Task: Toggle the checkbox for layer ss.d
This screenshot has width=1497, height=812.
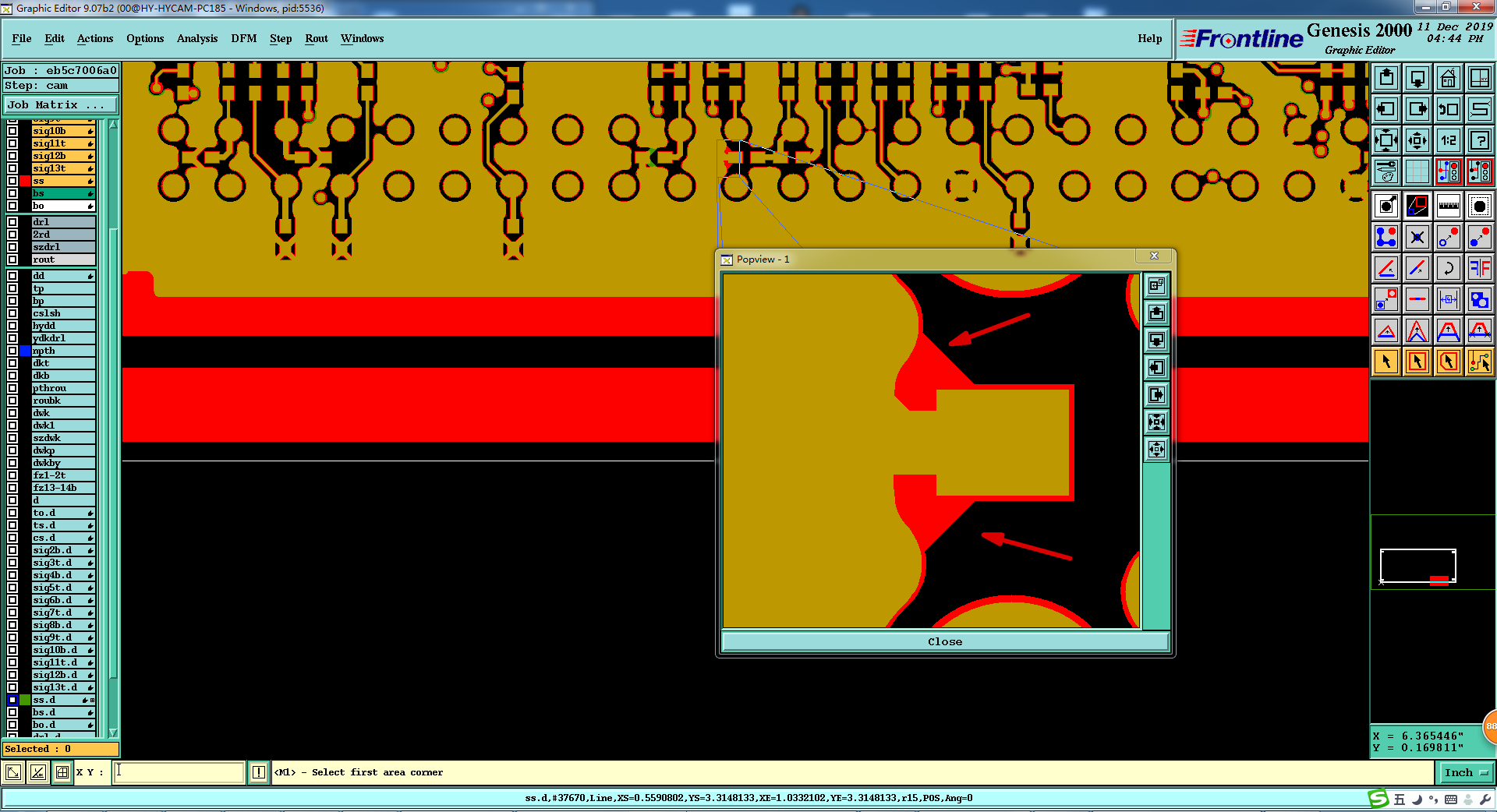Action: 12,700
